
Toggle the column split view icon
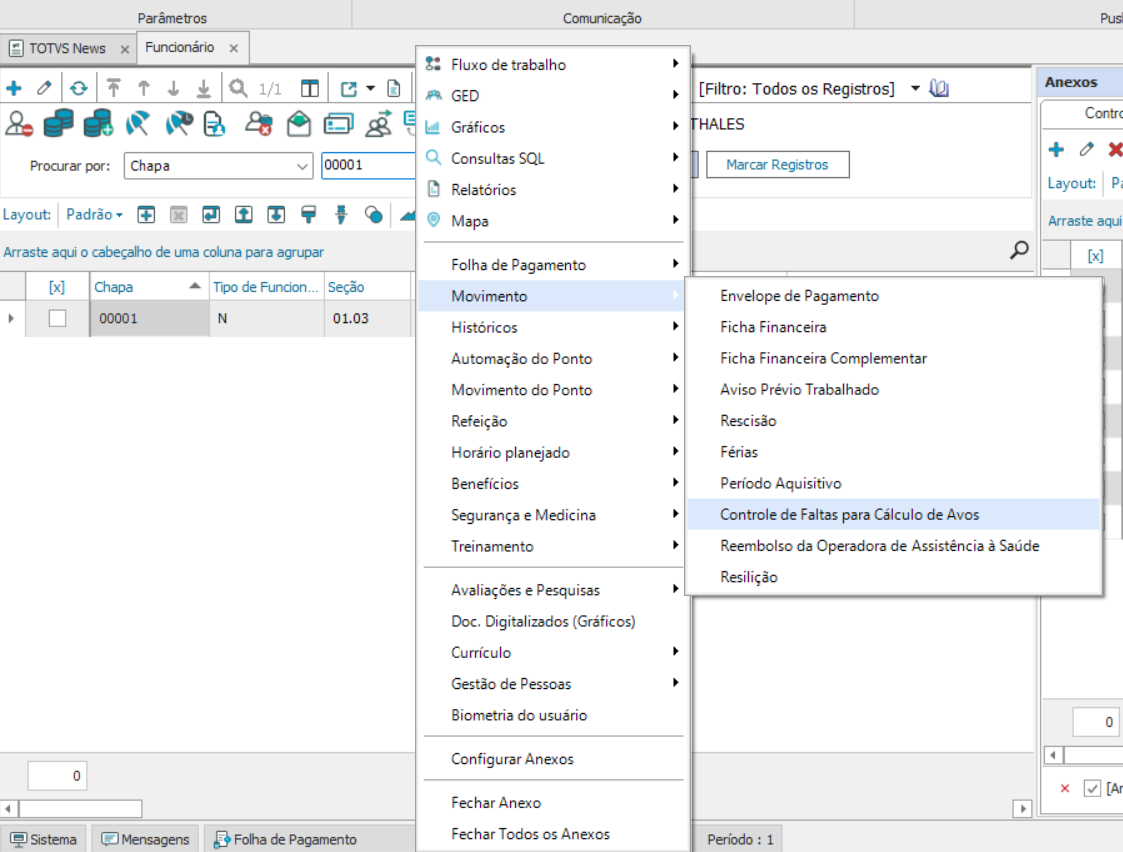tap(309, 88)
